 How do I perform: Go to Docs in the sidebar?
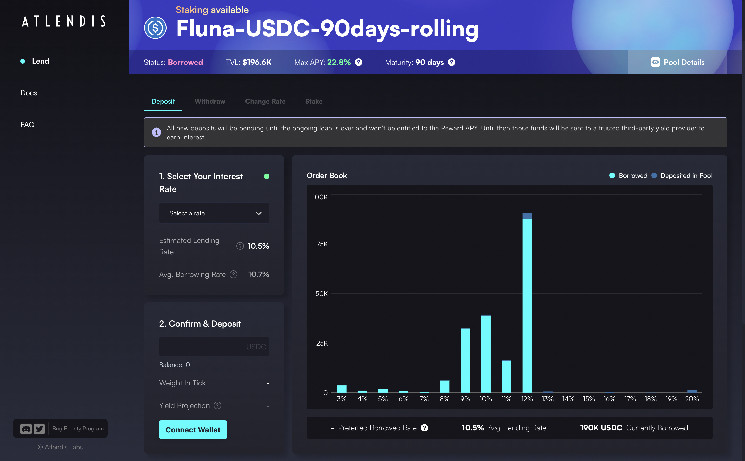click(29, 93)
